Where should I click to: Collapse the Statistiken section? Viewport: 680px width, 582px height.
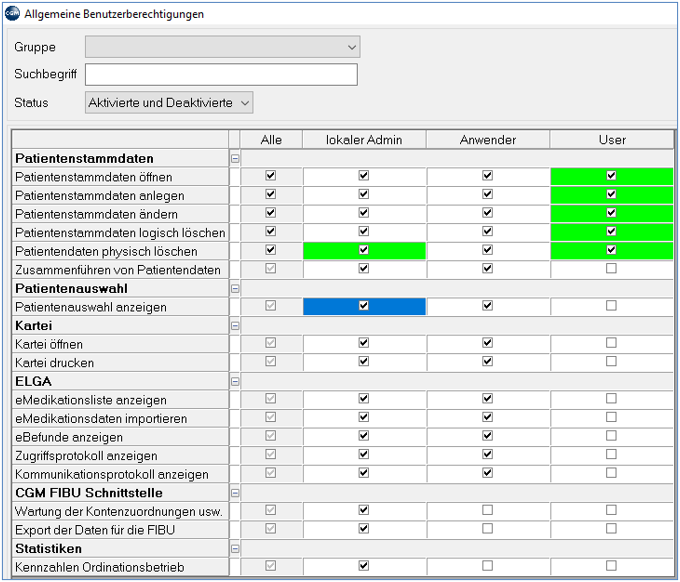(235, 549)
